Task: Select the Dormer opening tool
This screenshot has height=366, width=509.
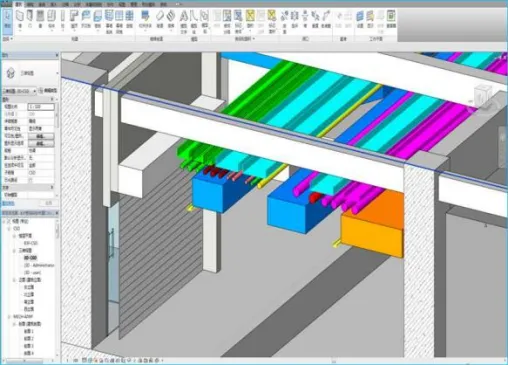Action: (x=326, y=19)
